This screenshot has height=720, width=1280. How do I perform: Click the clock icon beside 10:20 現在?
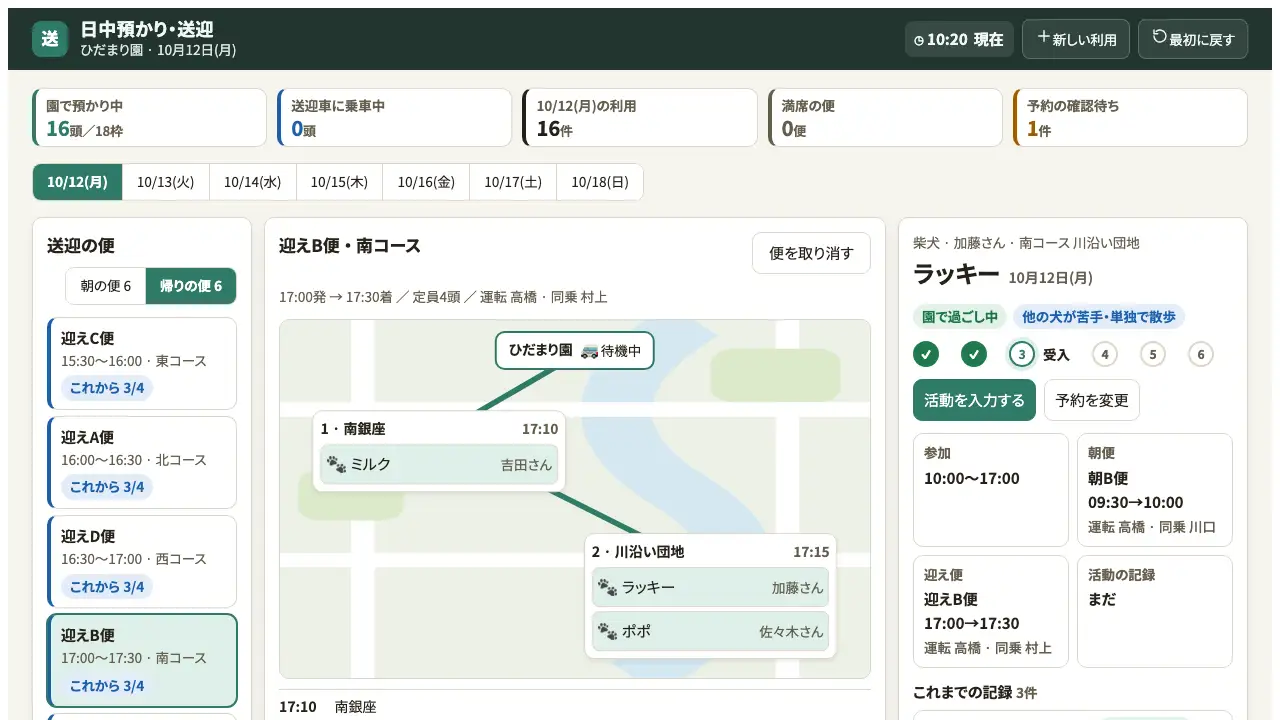pyautogui.click(x=919, y=41)
